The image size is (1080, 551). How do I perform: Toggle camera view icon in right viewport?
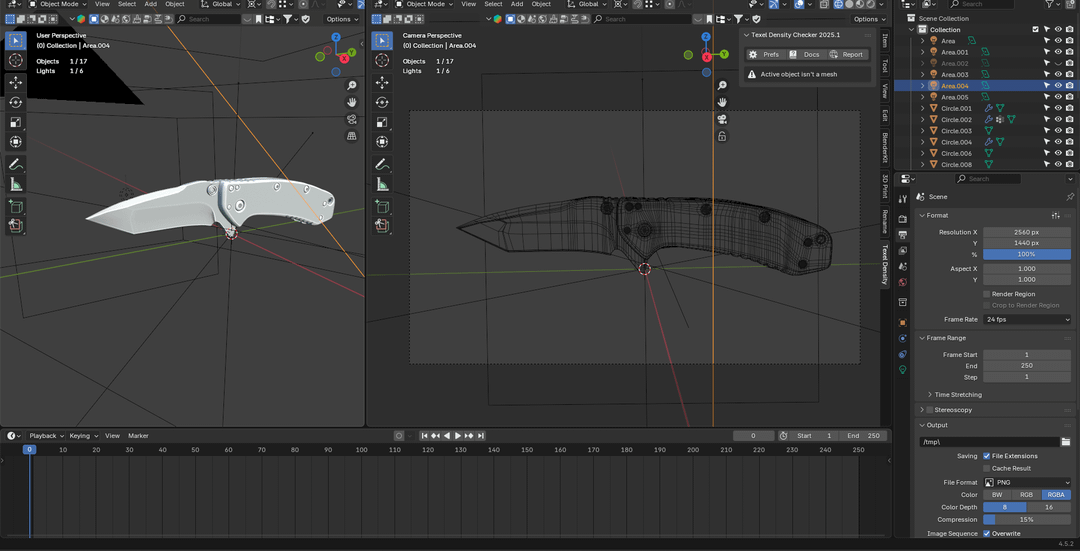pos(722,119)
